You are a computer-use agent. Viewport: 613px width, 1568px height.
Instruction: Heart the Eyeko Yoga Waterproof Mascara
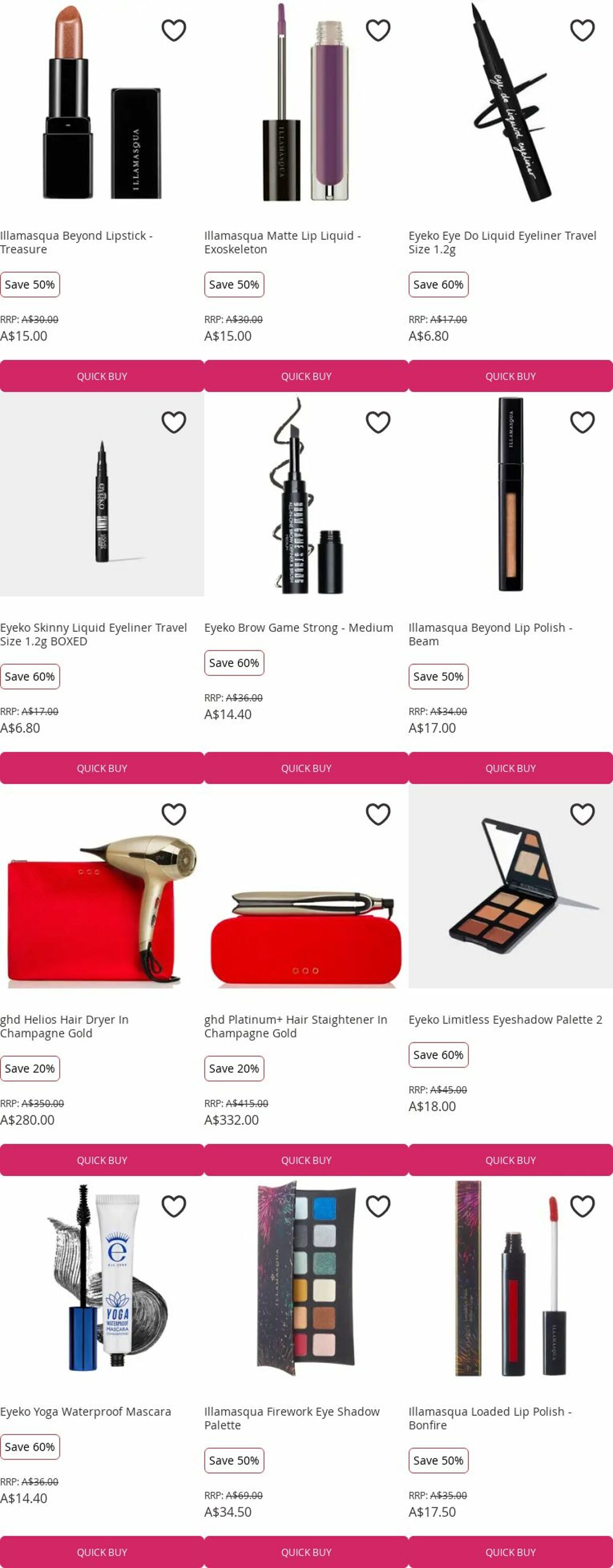pyautogui.click(x=174, y=1206)
